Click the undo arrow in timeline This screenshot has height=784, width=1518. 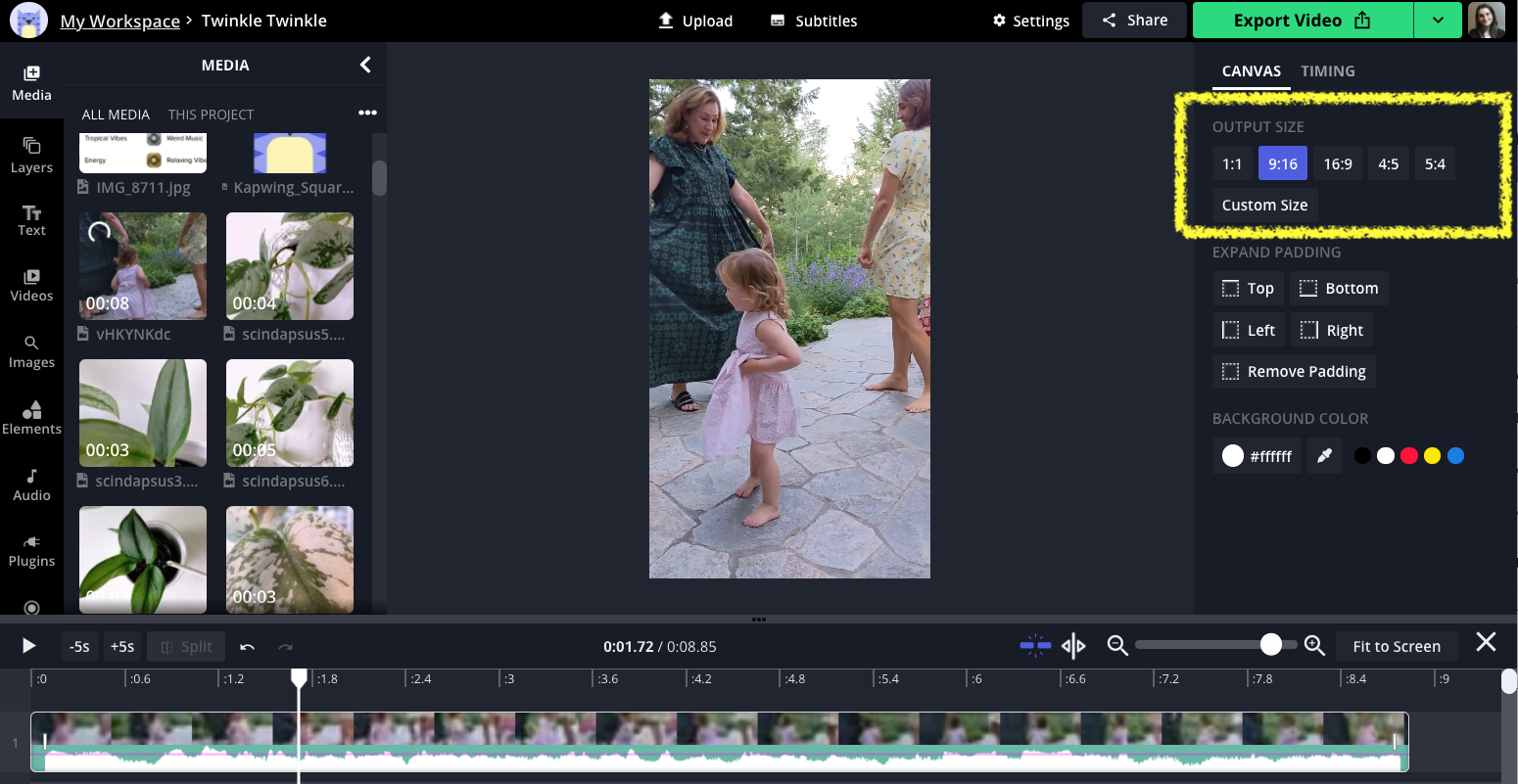coord(248,647)
